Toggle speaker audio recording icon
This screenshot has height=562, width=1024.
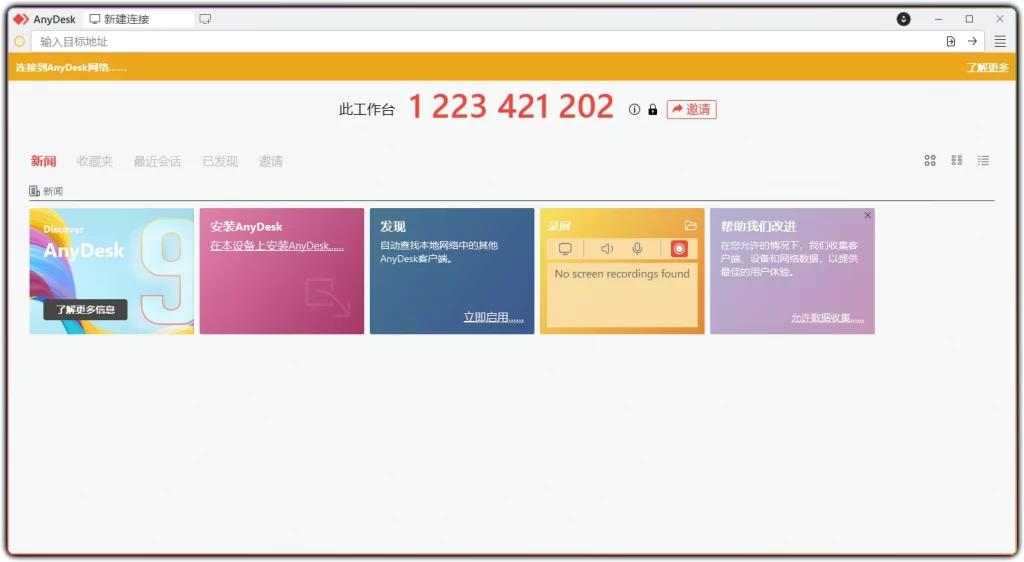tap(607, 249)
